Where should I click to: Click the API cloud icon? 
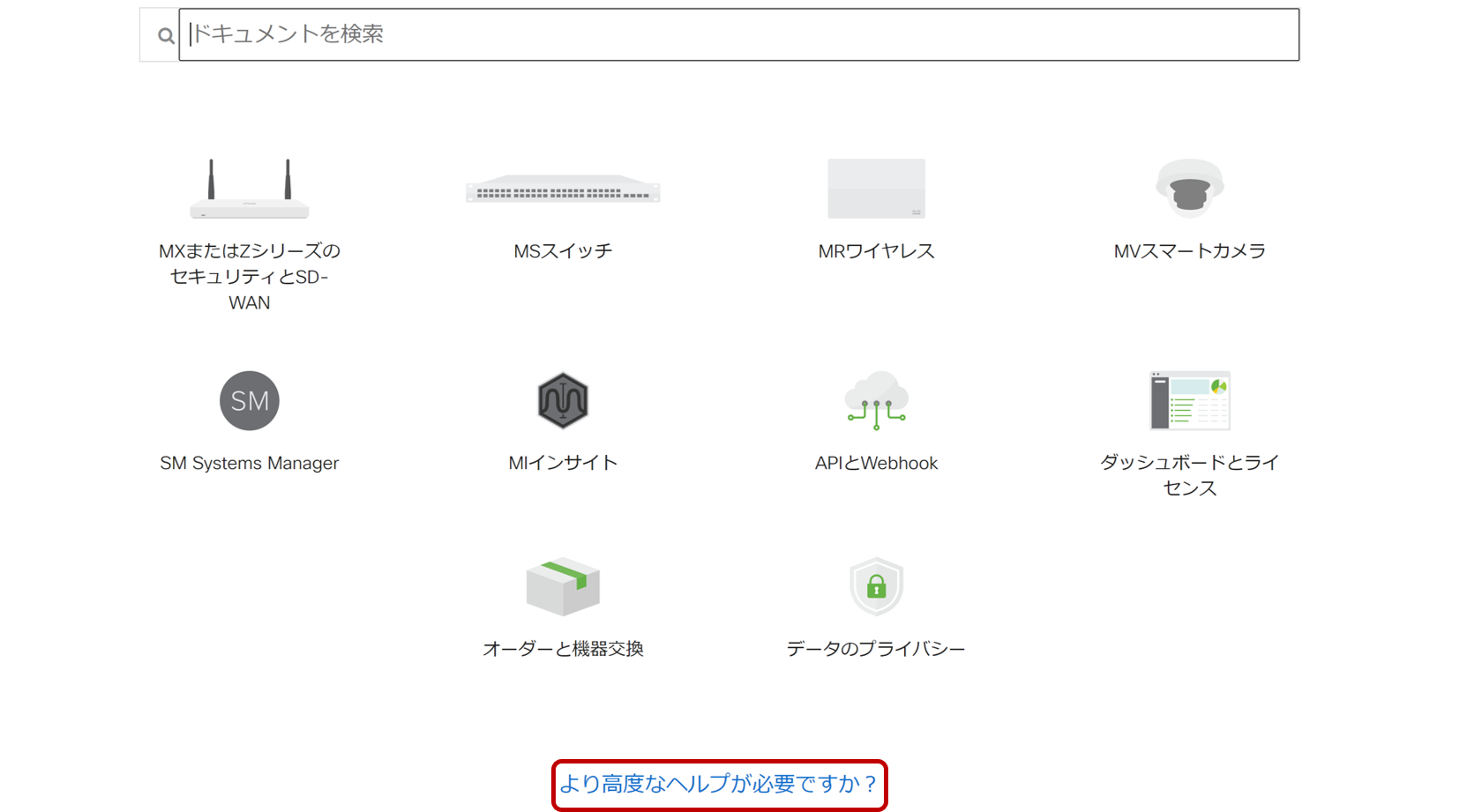(876, 401)
